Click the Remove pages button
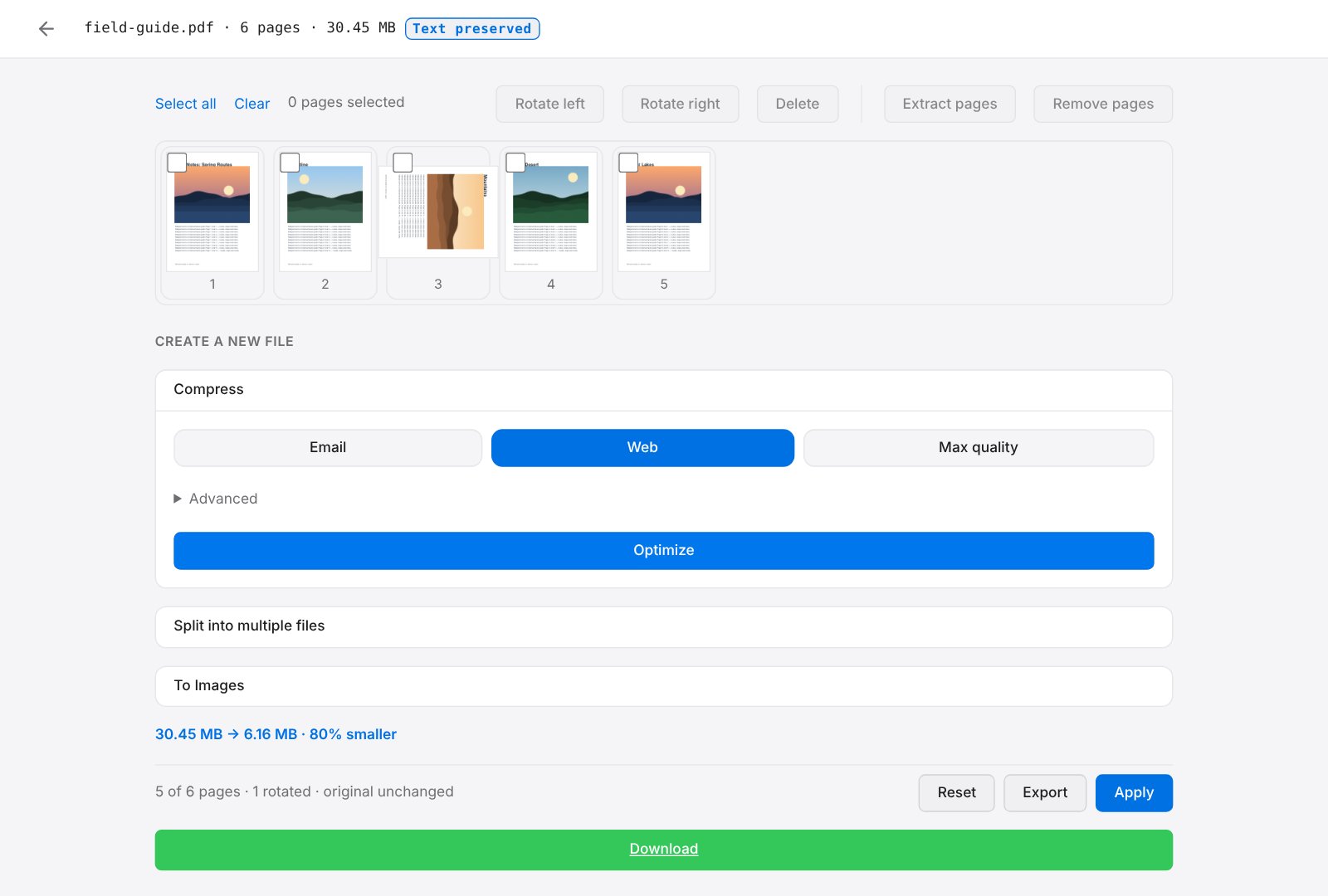The height and width of the screenshot is (896, 1328). point(1103,105)
